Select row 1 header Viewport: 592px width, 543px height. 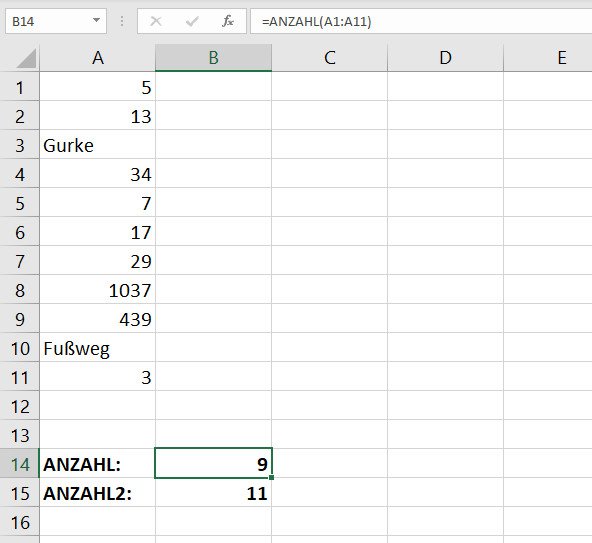coord(20,87)
